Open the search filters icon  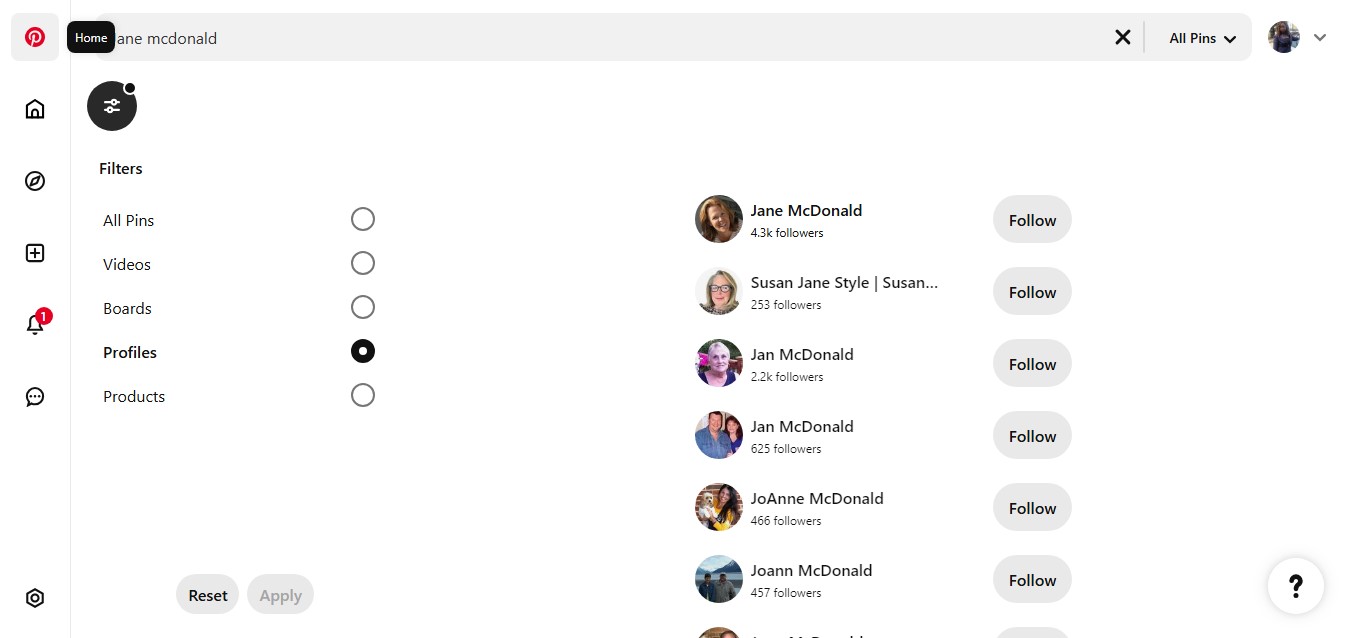(x=112, y=105)
